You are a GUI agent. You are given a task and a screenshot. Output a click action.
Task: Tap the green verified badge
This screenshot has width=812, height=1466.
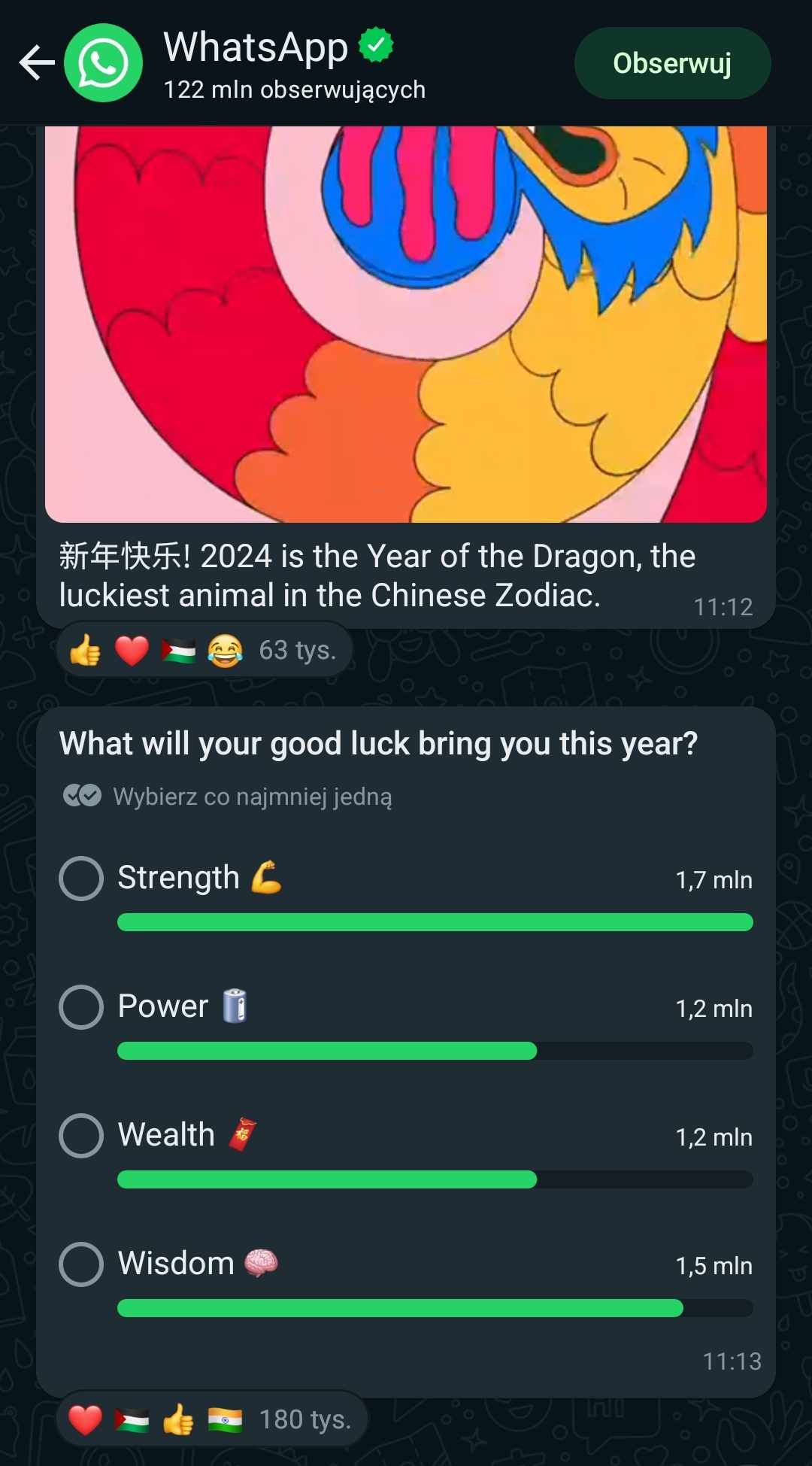[x=376, y=45]
